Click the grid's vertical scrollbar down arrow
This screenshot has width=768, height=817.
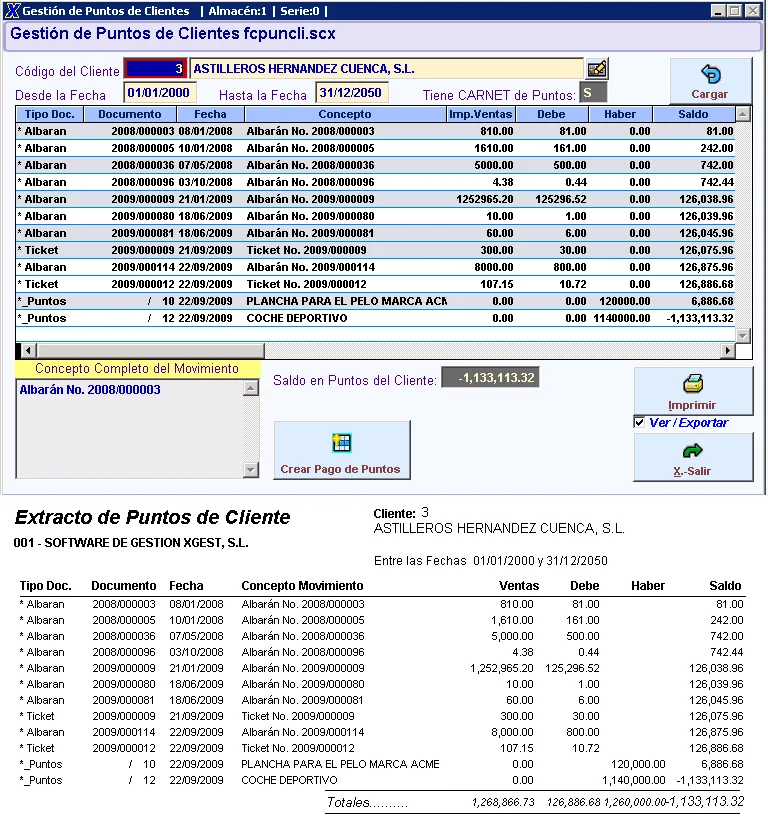tap(742, 334)
